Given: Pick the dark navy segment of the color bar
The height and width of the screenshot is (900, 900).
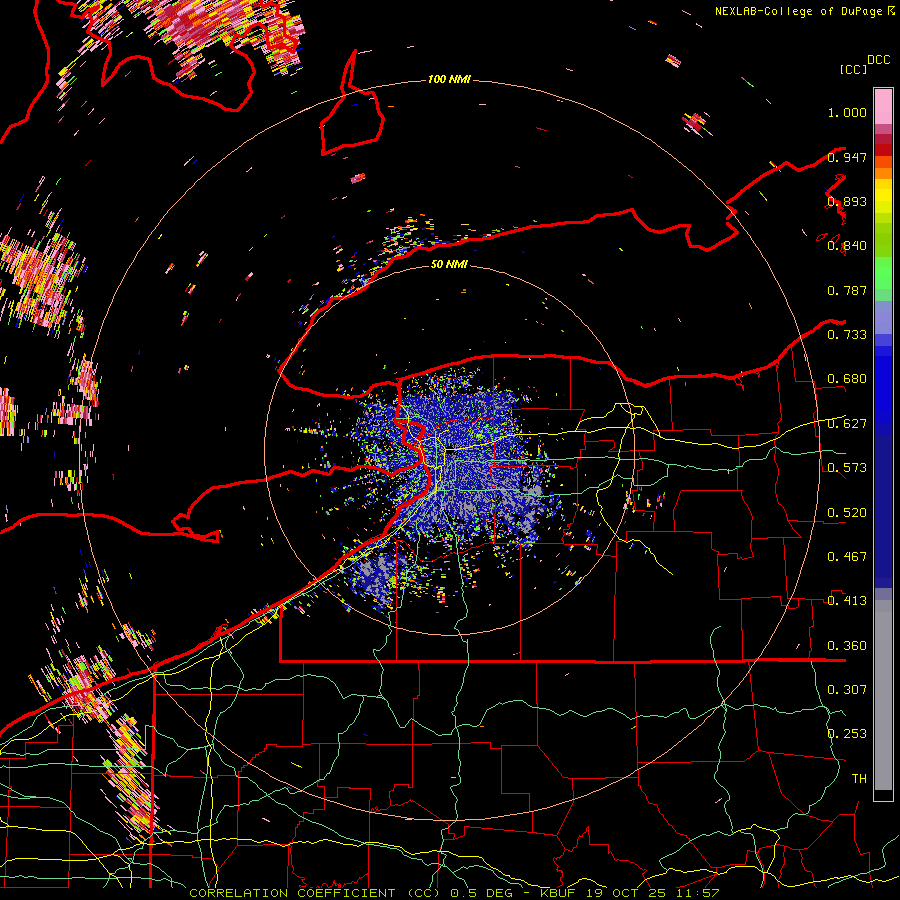Looking at the screenshot, I should pyautogui.click(x=883, y=505).
